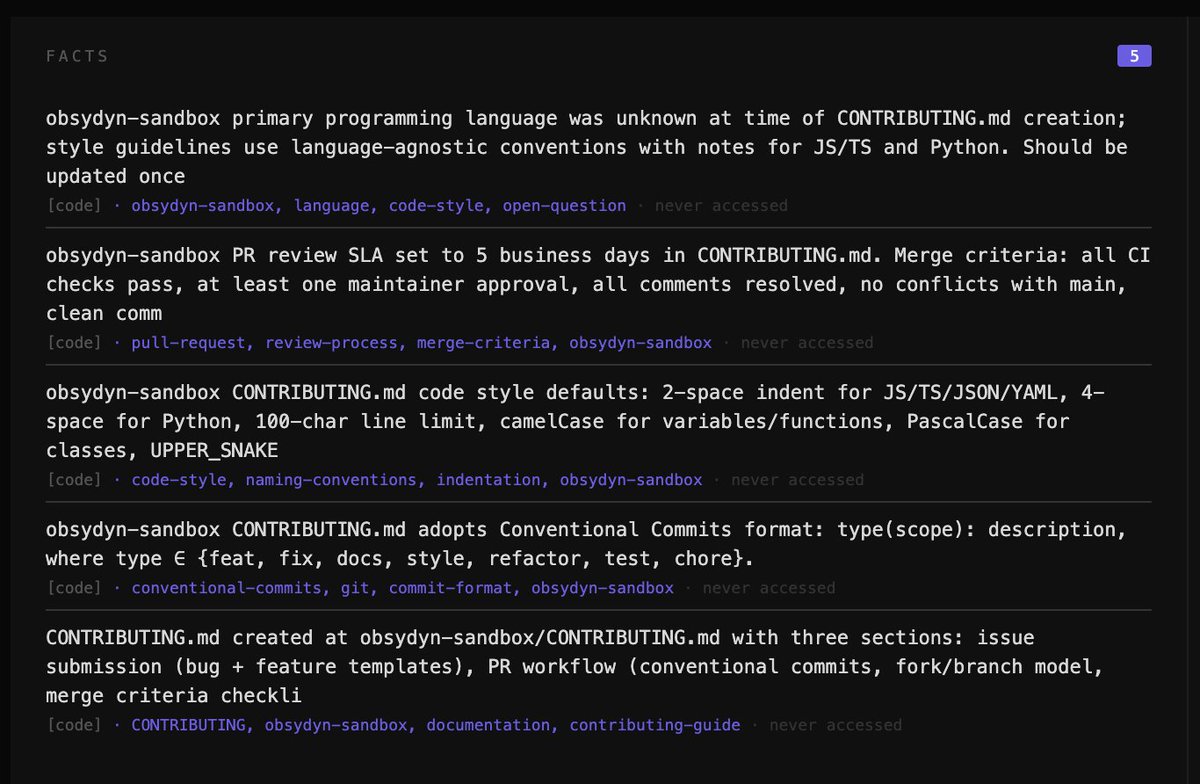Click the [code] label under the language fact

(74, 206)
